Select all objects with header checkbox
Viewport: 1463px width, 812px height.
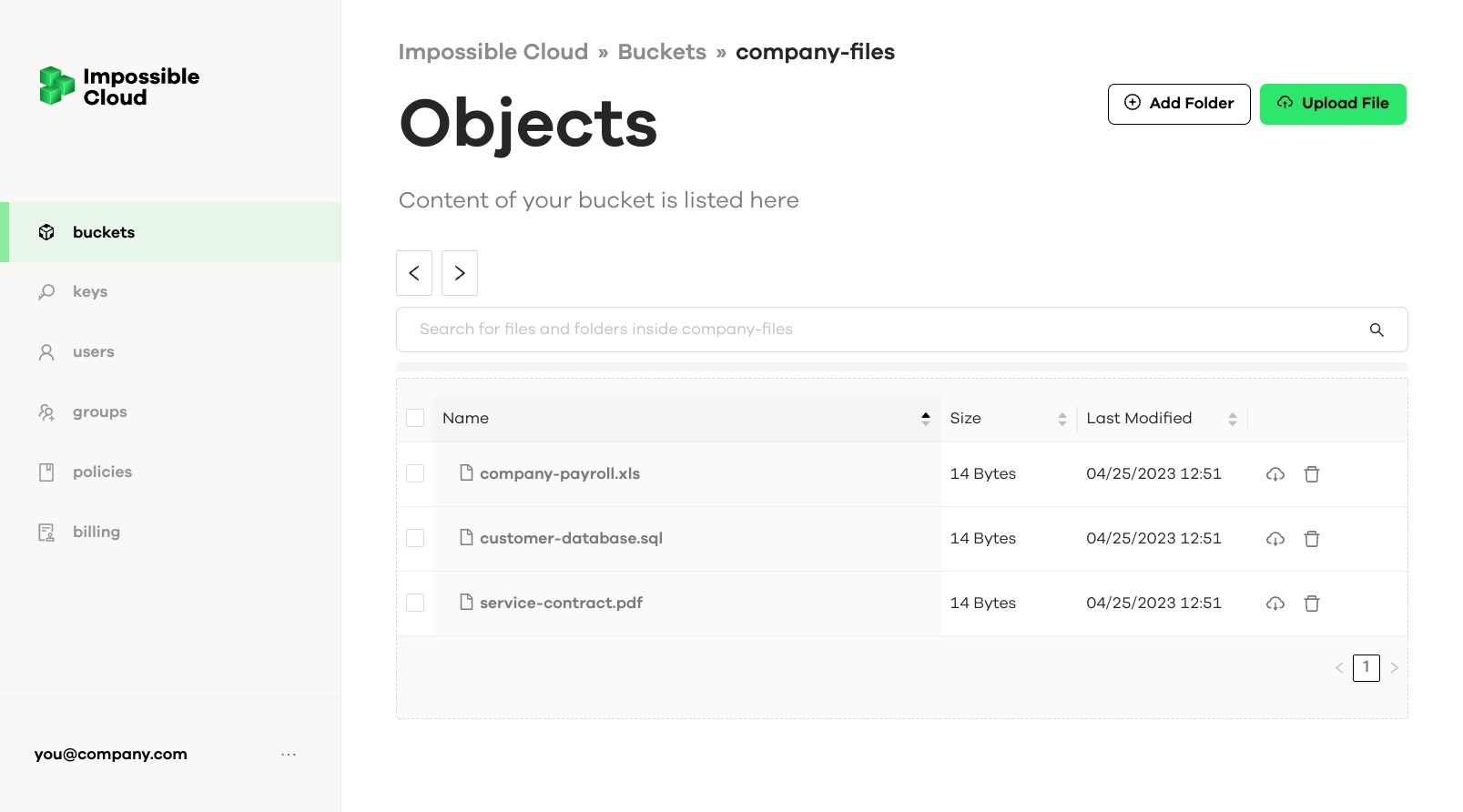point(415,418)
